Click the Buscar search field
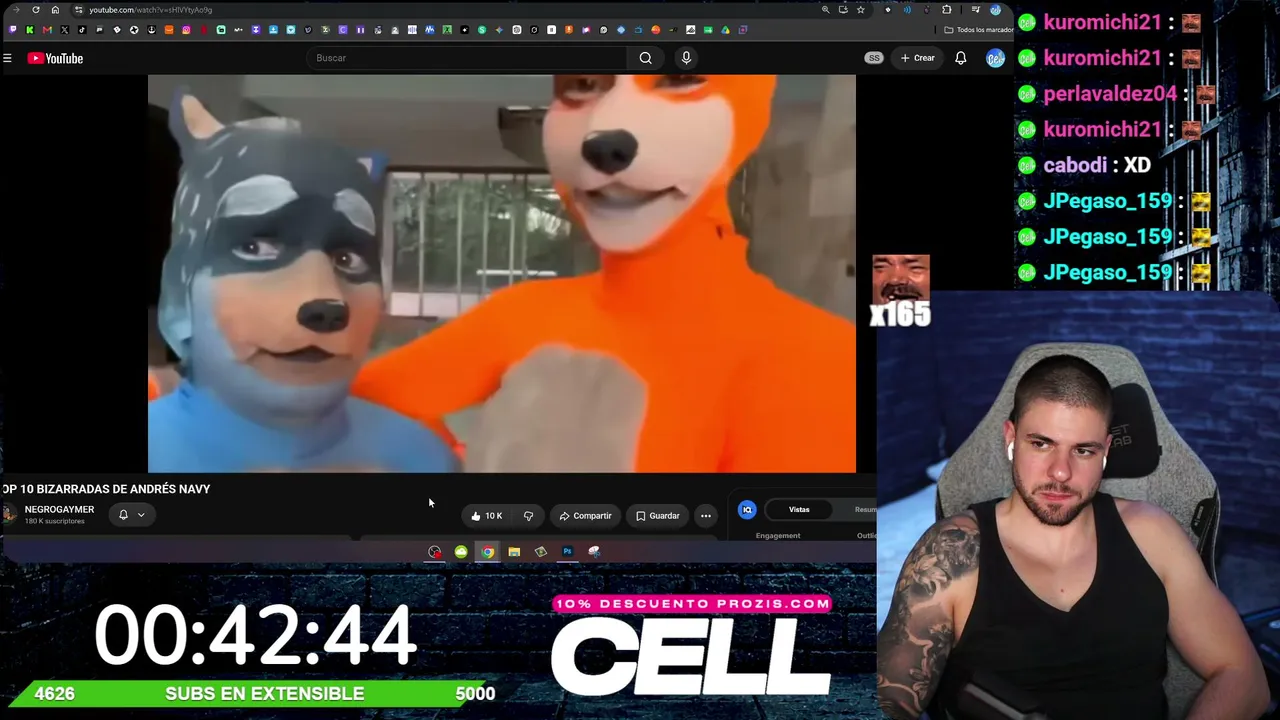Image resolution: width=1280 pixels, height=720 pixels. [466, 58]
